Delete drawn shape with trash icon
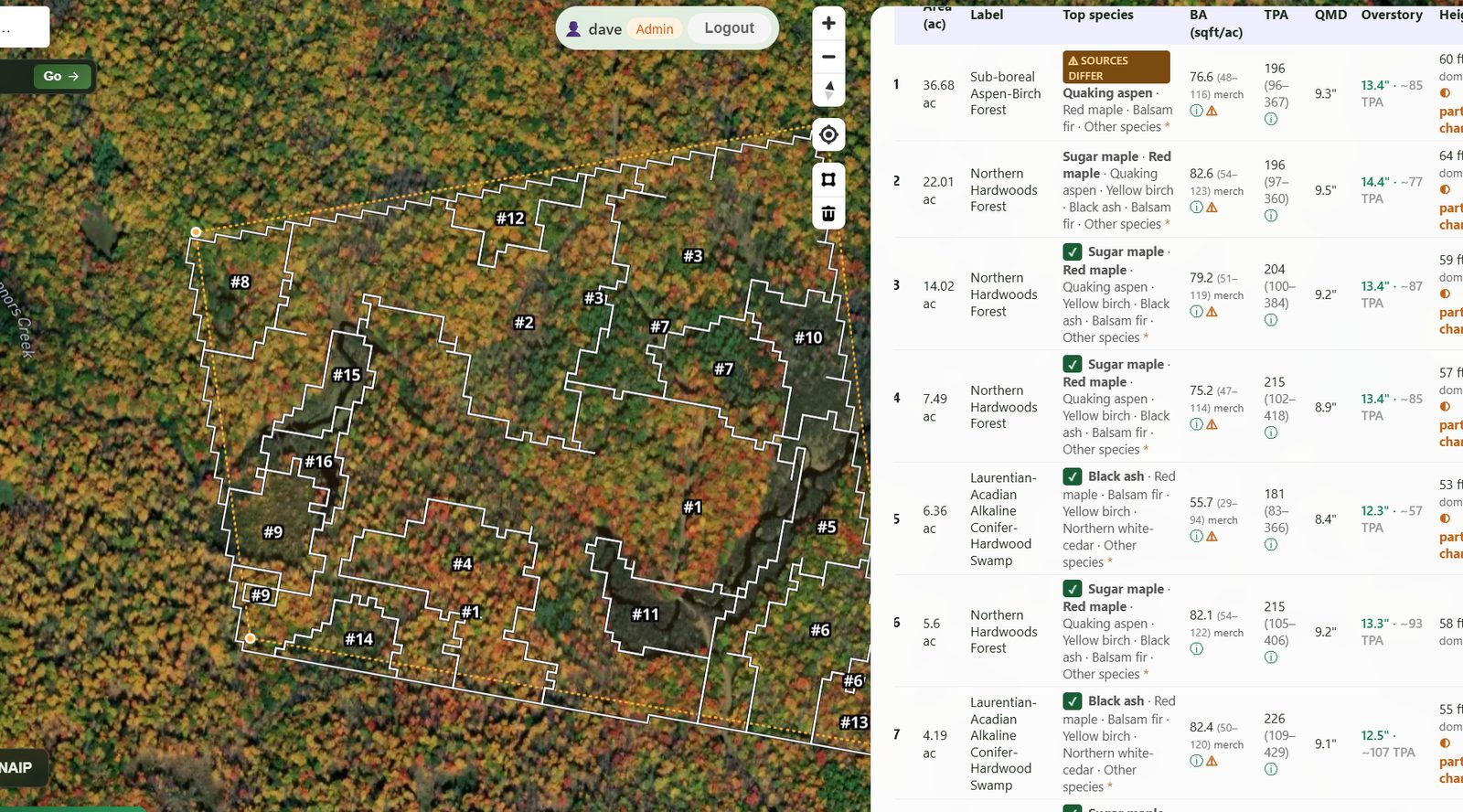 click(828, 213)
